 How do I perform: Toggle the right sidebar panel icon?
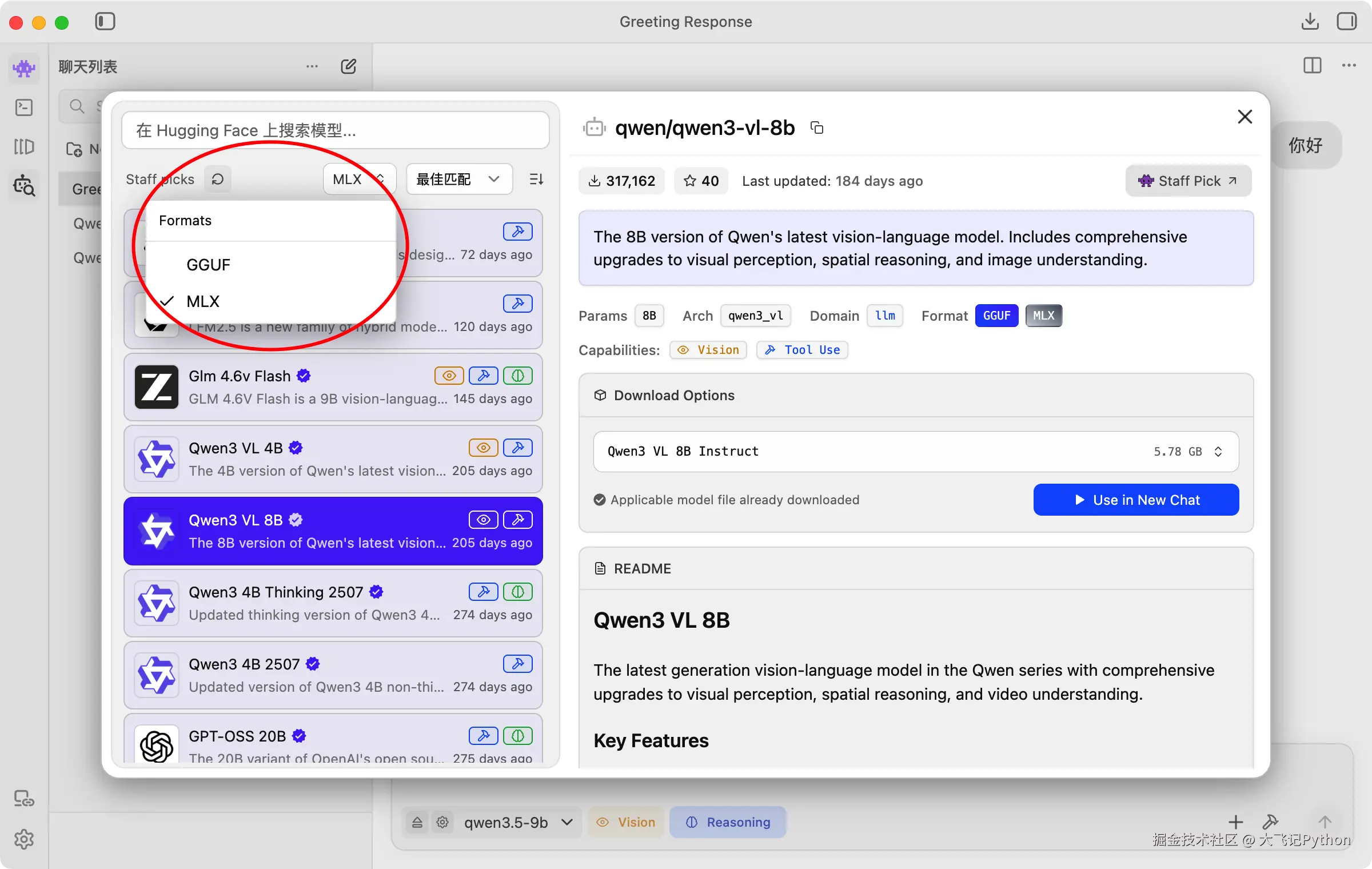click(x=1347, y=22)
